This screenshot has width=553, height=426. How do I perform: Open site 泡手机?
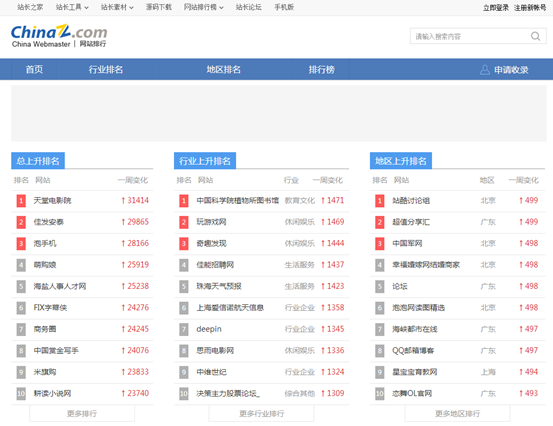point(45,243)
